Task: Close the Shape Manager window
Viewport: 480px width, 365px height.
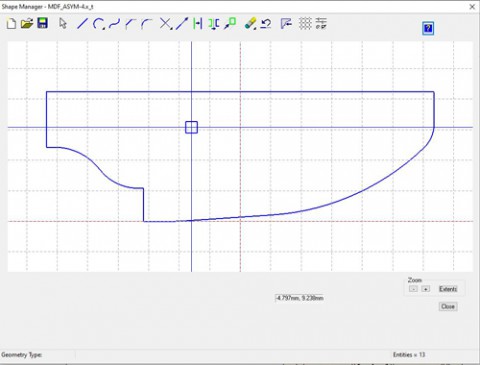Action: tap(472, 7)
